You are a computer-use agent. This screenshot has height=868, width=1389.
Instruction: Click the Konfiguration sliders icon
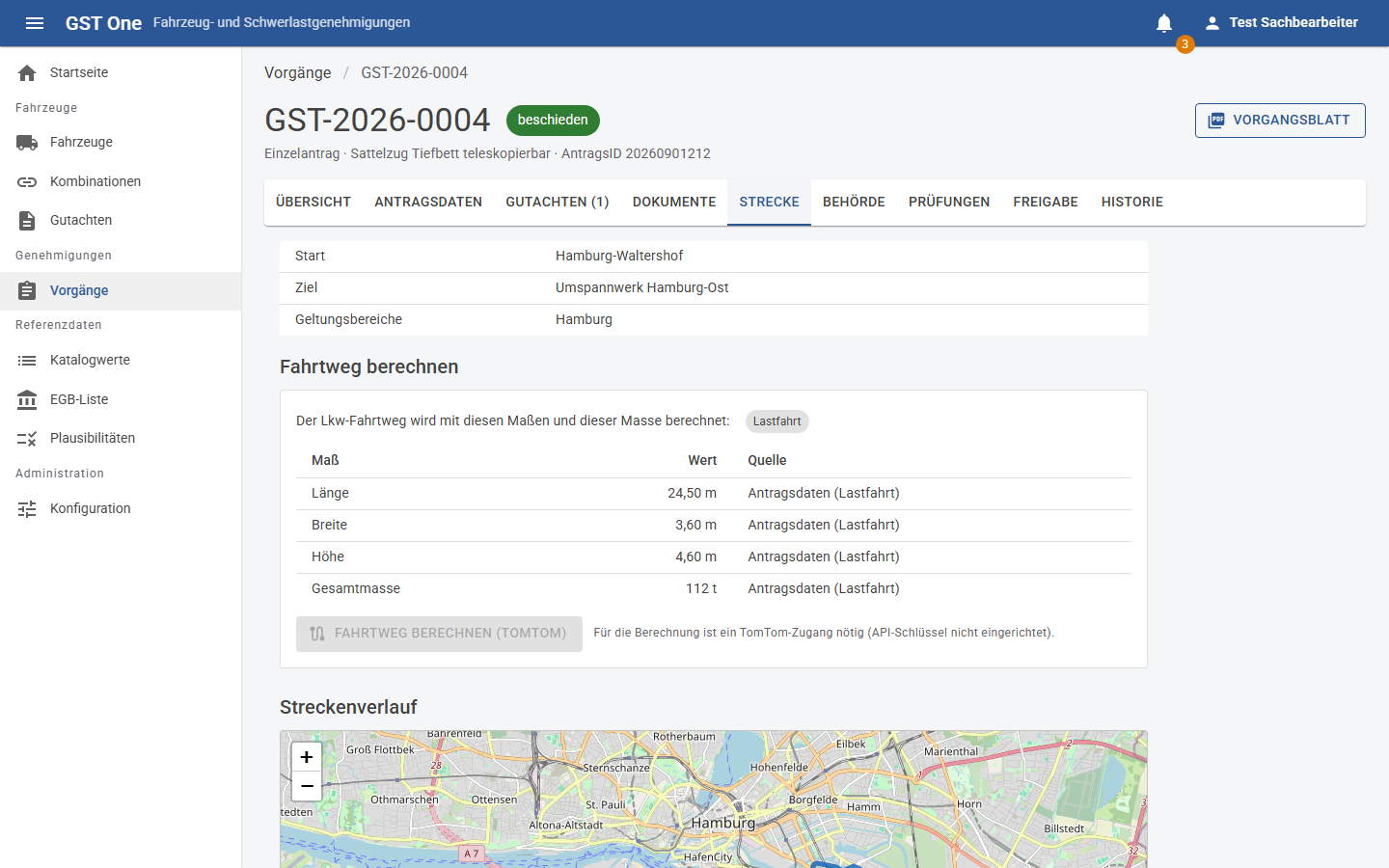27,509
